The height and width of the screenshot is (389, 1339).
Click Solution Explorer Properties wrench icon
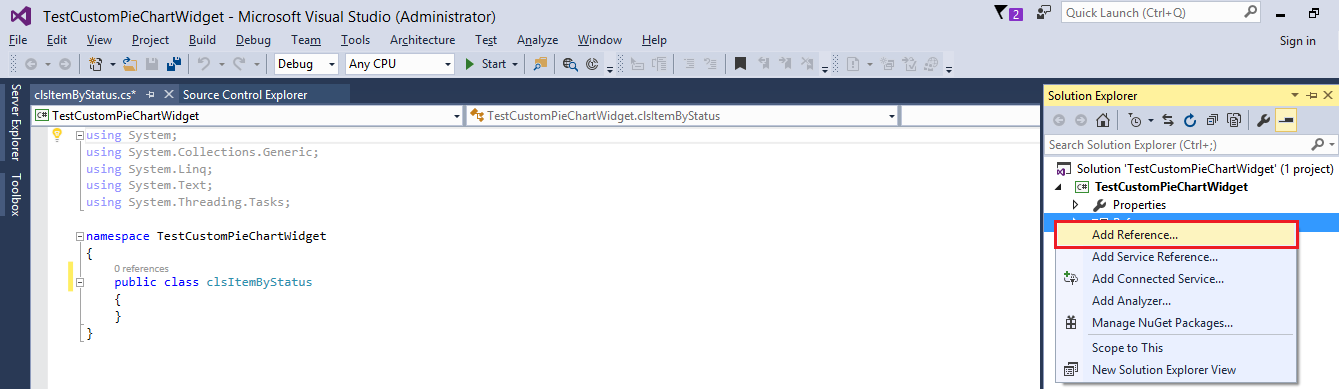coord(1263,121)
